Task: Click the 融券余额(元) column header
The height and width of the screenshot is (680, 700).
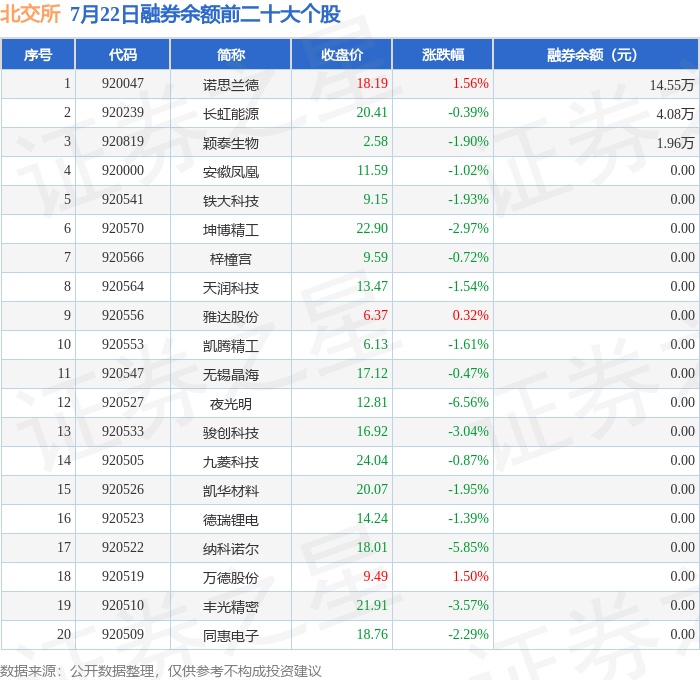Action: point(596,54)
